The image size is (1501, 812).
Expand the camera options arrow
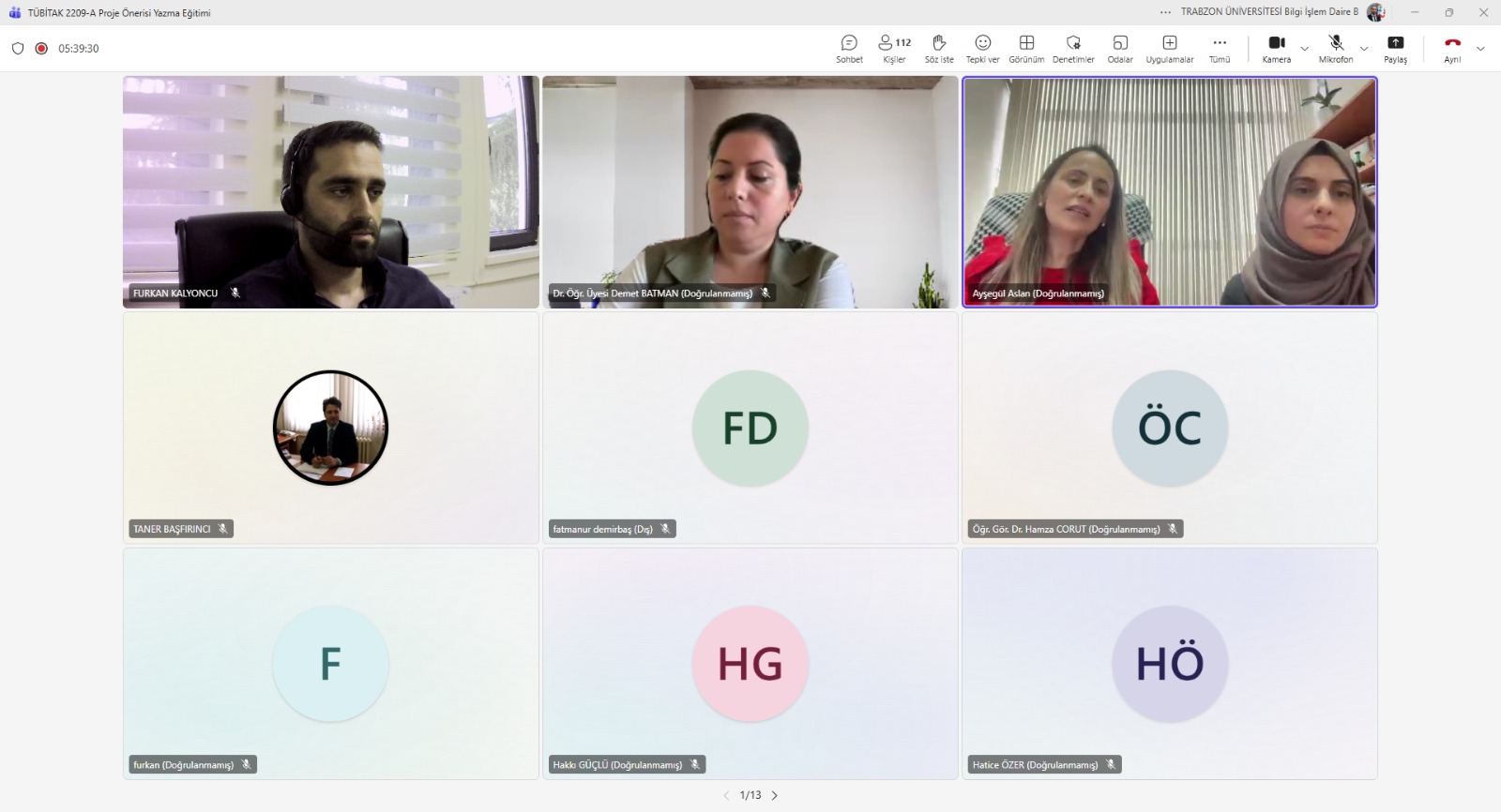tap(1304, 49)
